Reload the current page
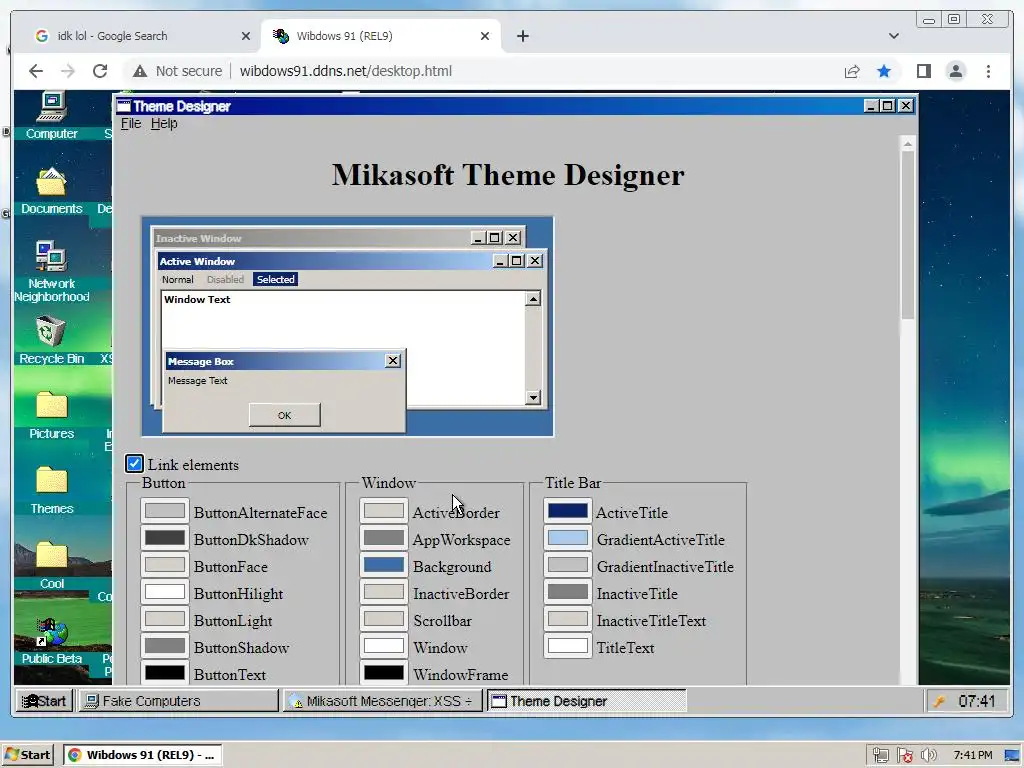This screenshot has width=1024, height=768. tap(100, 71)
